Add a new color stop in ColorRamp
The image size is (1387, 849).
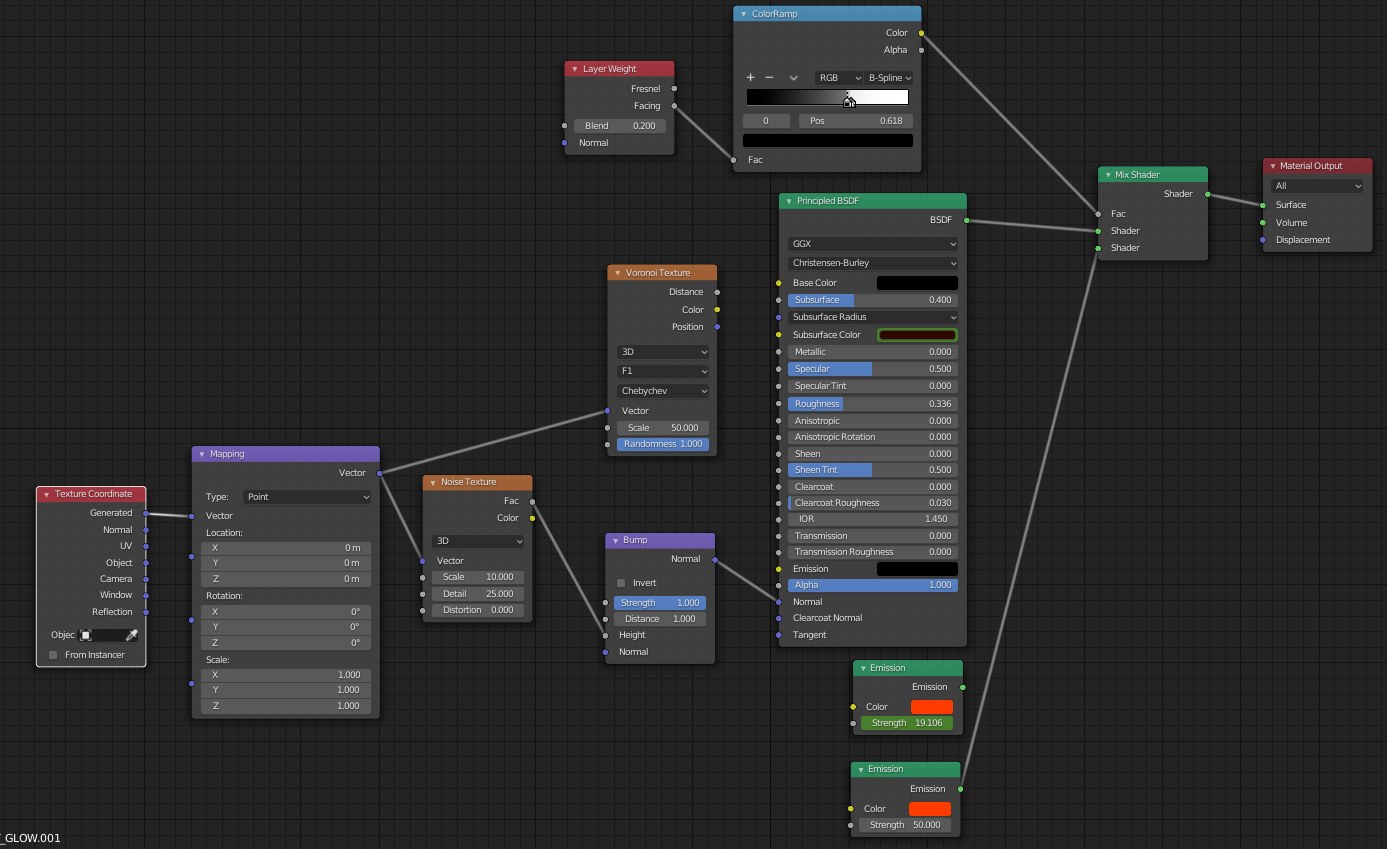coord(750,77)
